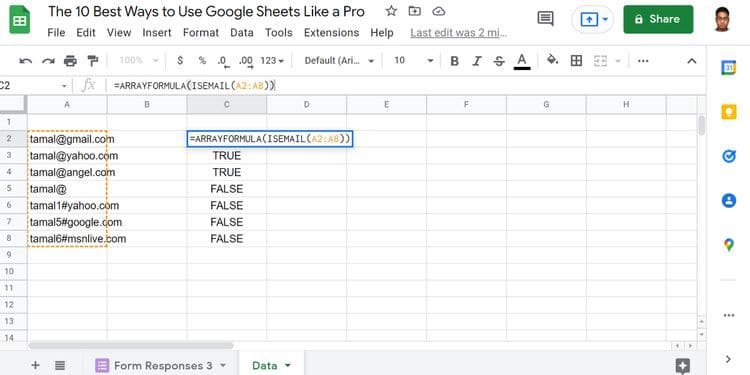Open Contacts in side panel

pyautogui.click(x=728, y=200)
